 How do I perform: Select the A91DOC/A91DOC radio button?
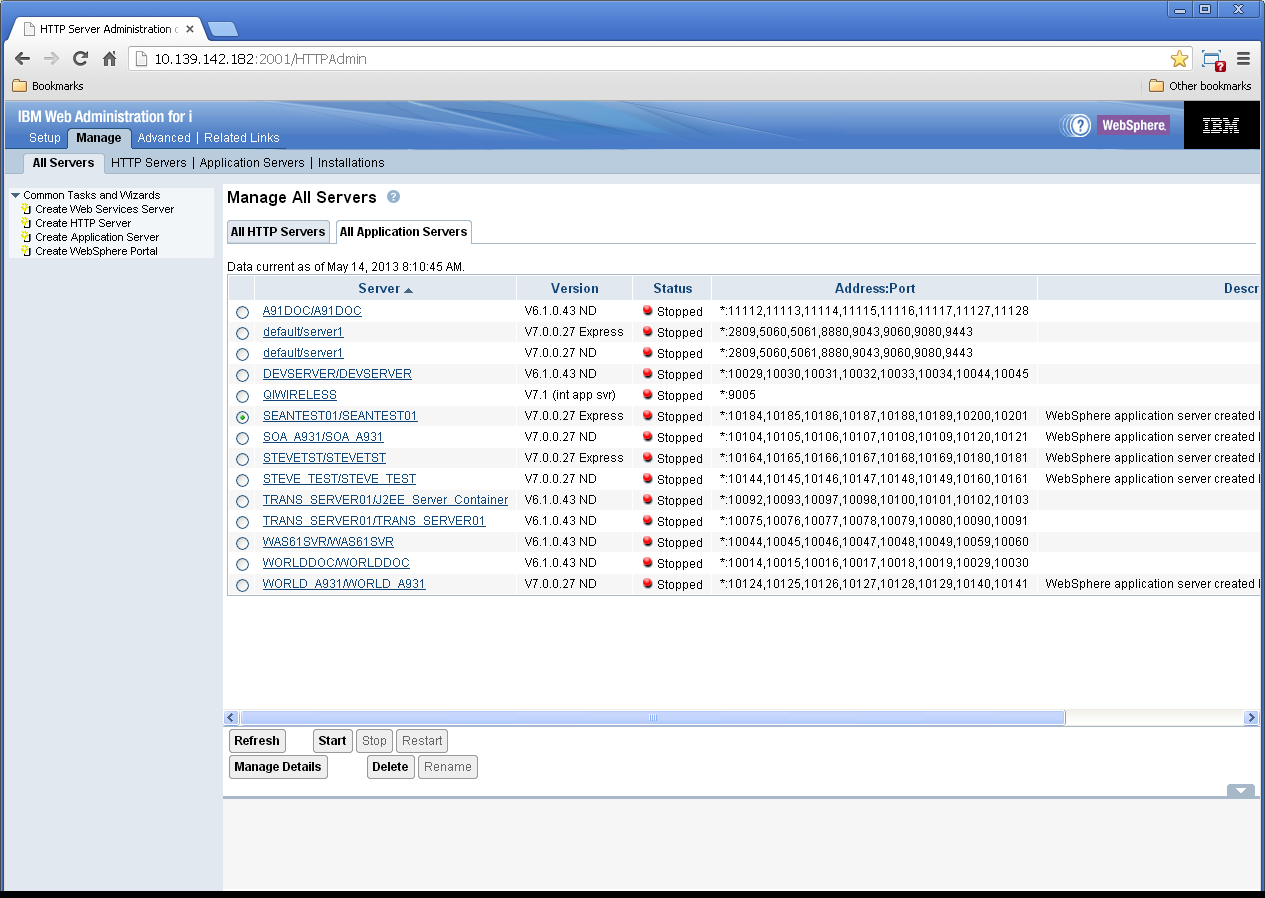242,312
